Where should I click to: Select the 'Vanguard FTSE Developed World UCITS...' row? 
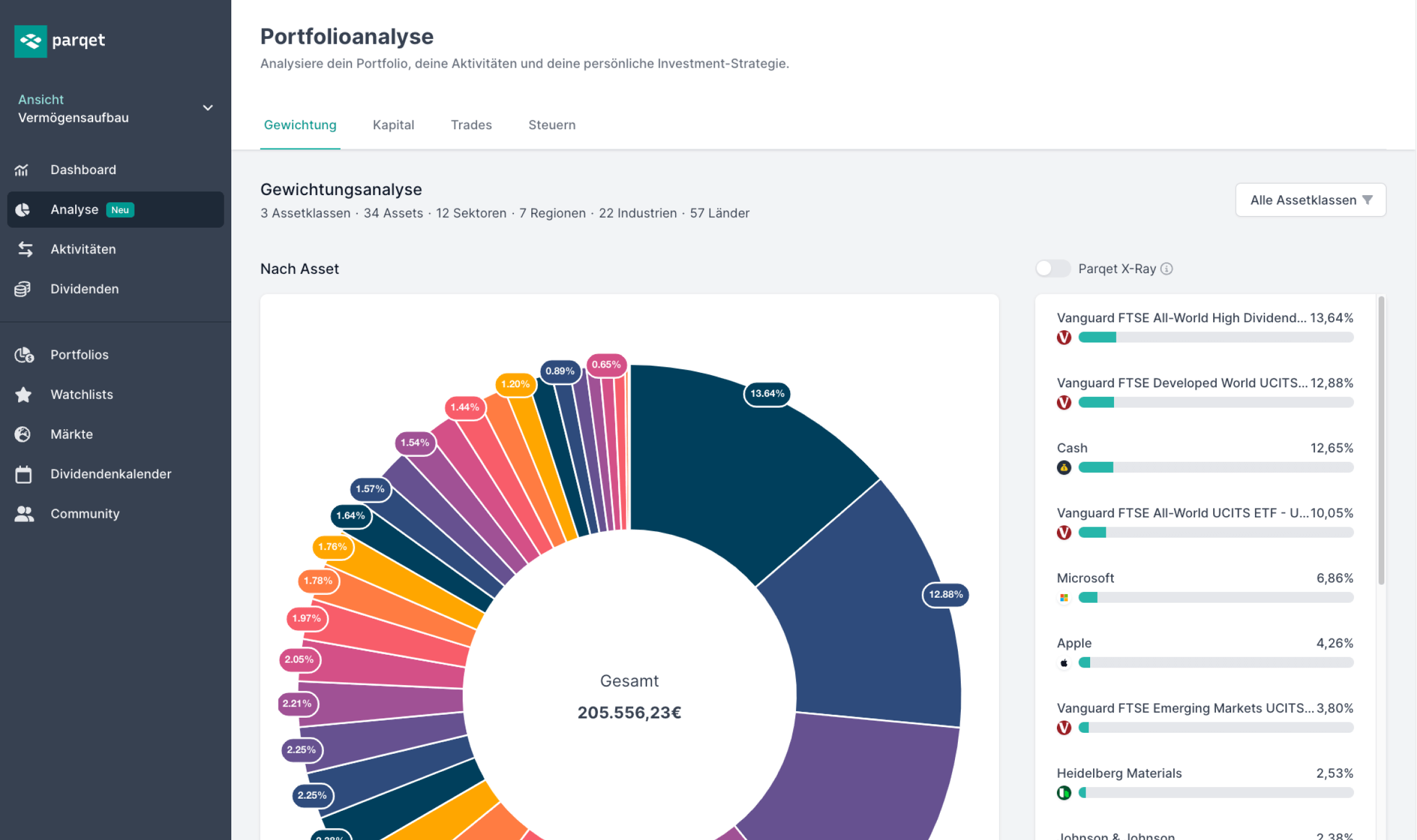(1205, 393)
